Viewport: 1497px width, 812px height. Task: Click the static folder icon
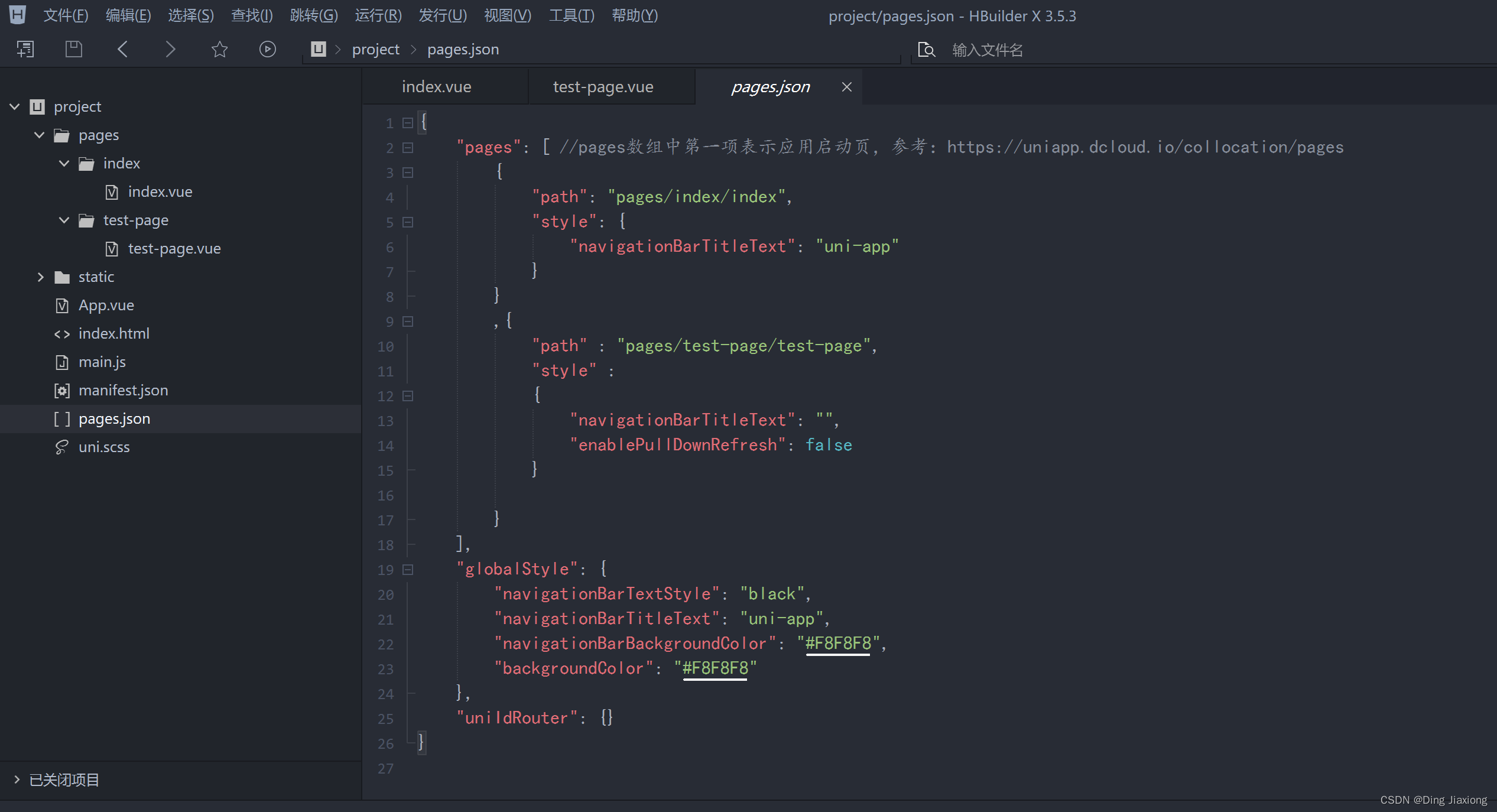click(61, 277)
